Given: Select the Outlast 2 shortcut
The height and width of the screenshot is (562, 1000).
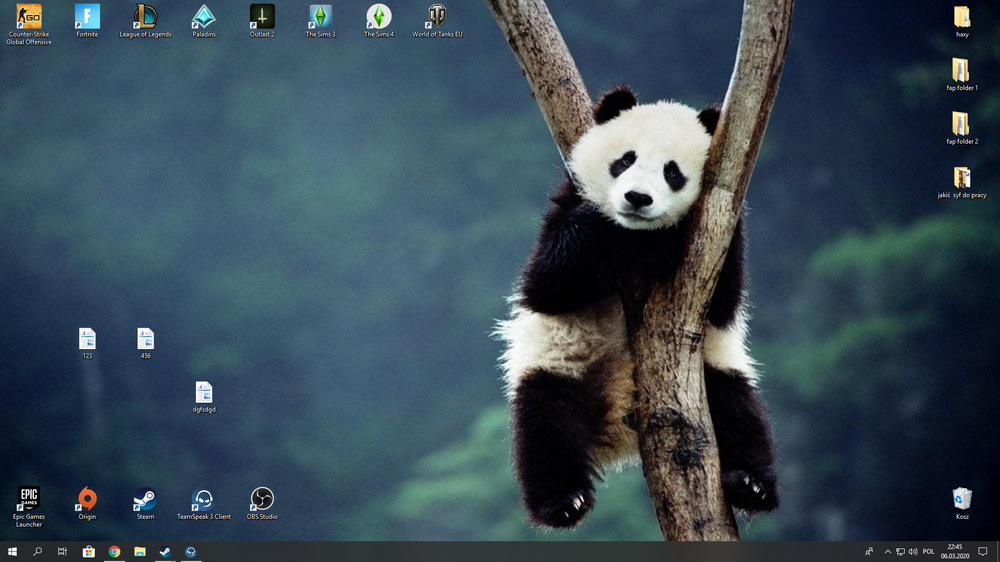Looking at the screenshot, I should tap(262, 20).
